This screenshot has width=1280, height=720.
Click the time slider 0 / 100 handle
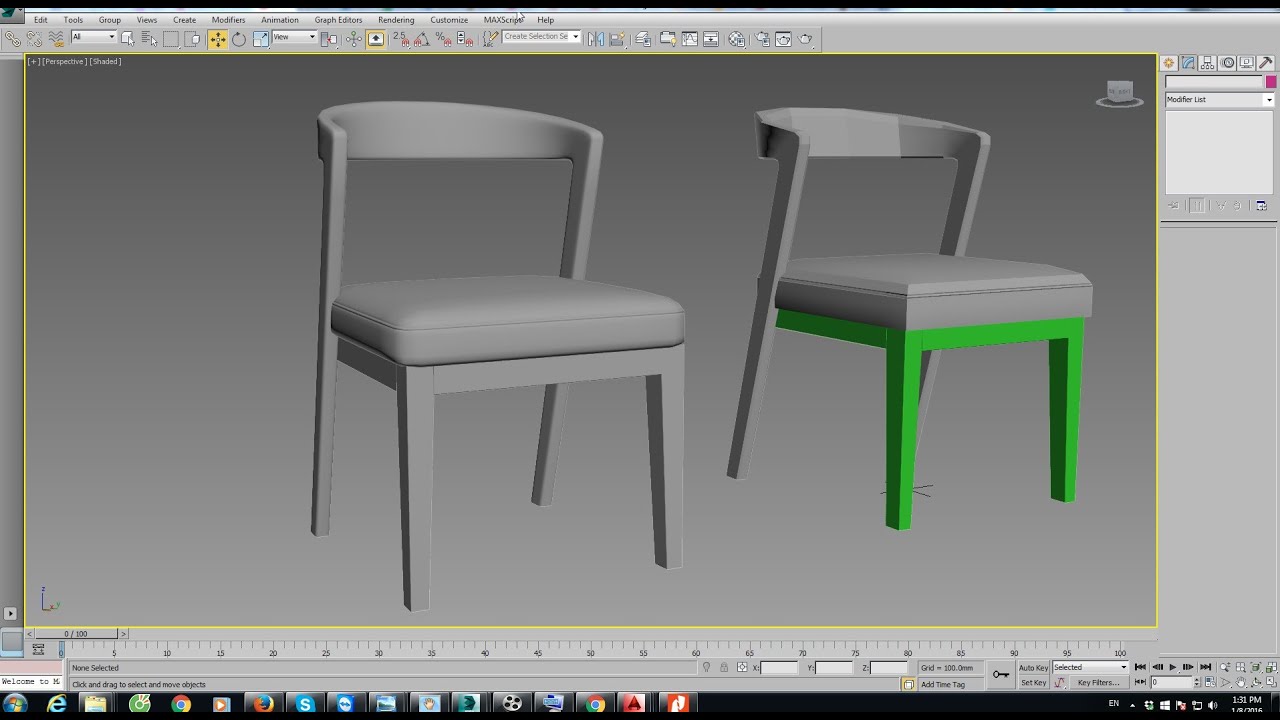tap(75, 634)
